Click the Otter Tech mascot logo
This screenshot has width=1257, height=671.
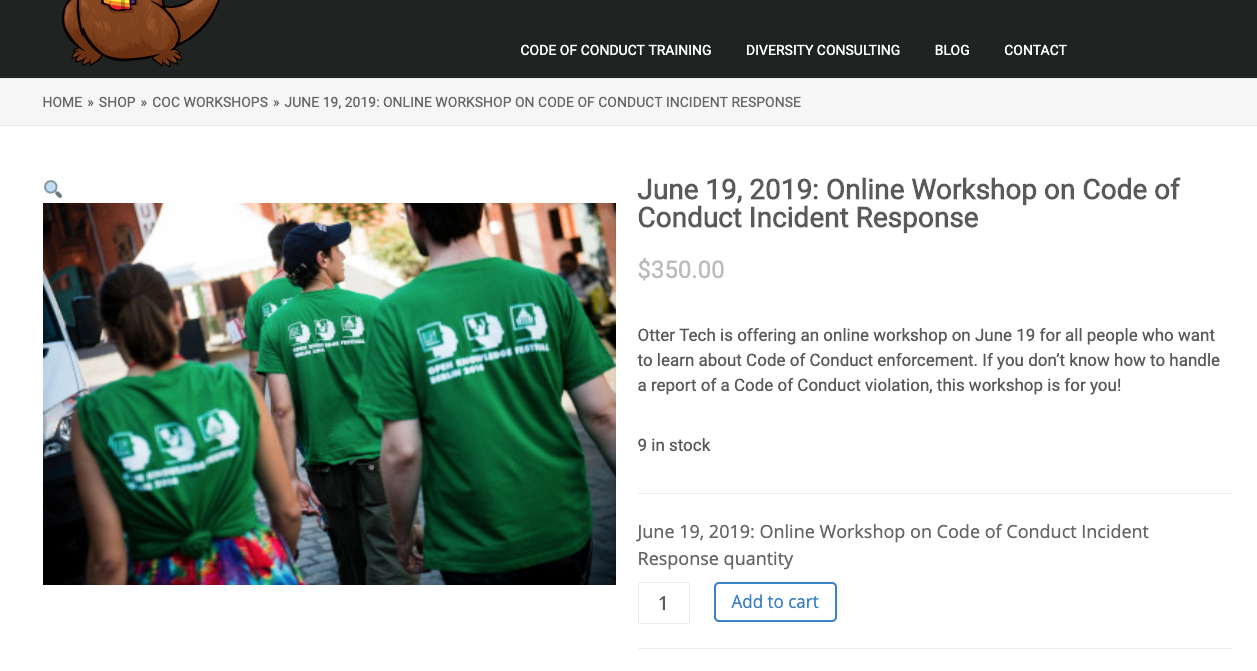(x=140, y=32)
